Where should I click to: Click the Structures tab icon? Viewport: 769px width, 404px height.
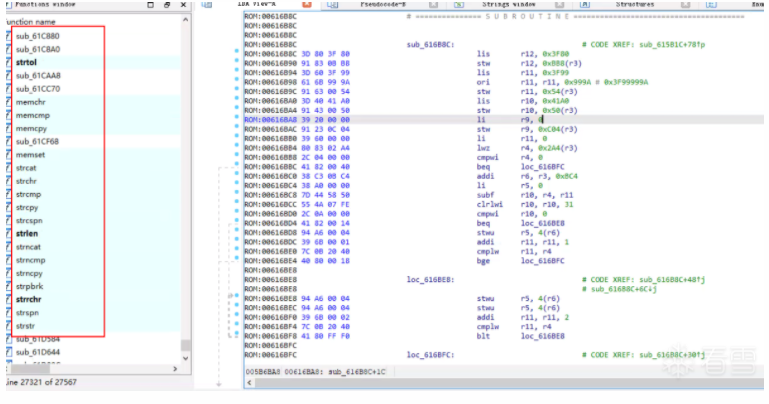(x=585, y=4)
